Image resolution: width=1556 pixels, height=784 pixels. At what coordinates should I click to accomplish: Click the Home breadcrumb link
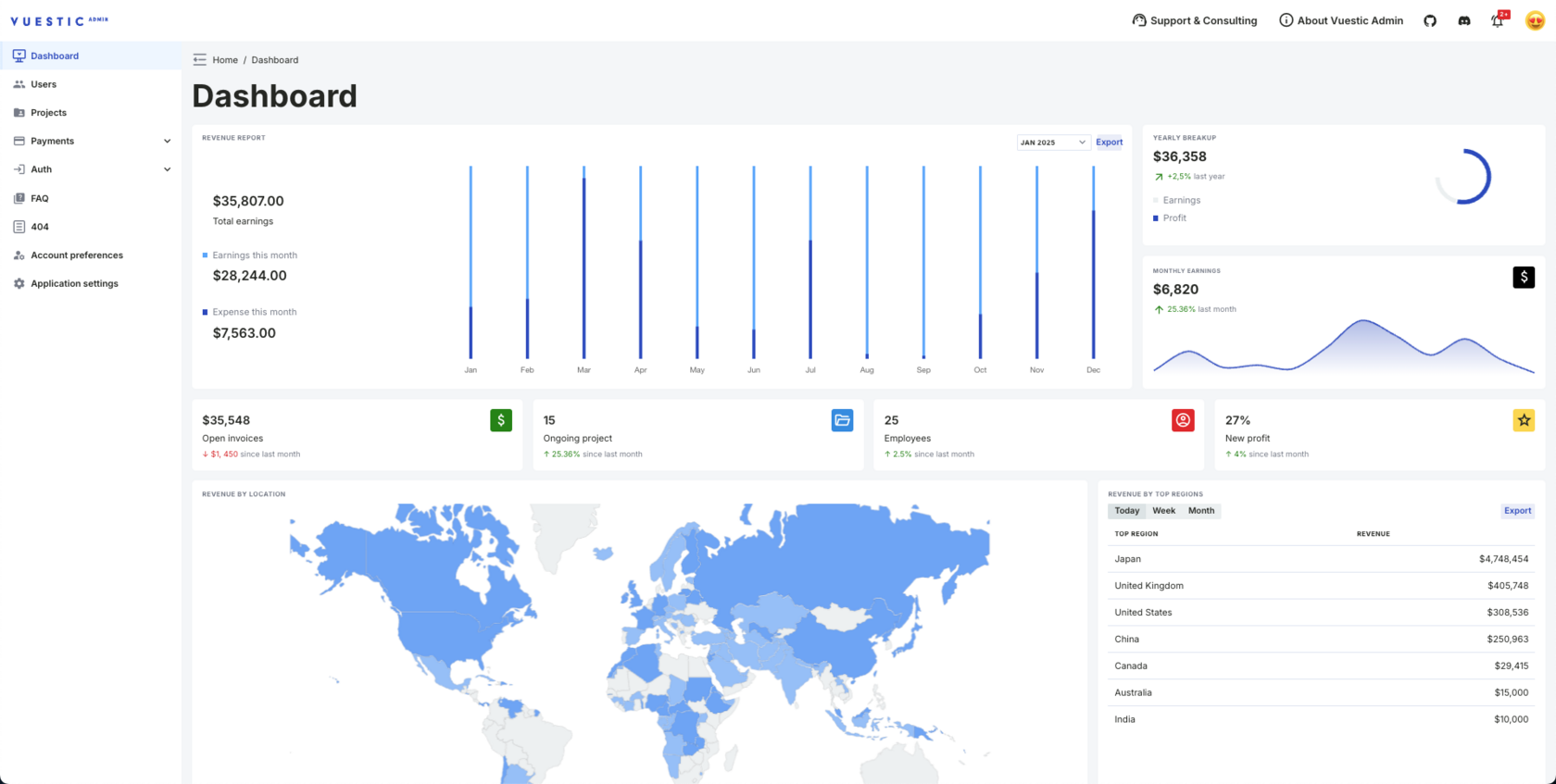[x=225, y=60]
